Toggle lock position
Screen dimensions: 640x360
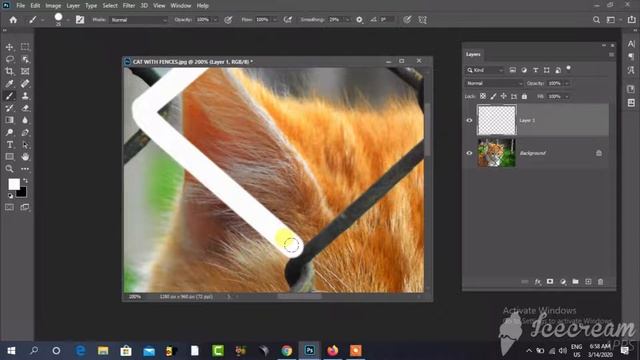504,96
